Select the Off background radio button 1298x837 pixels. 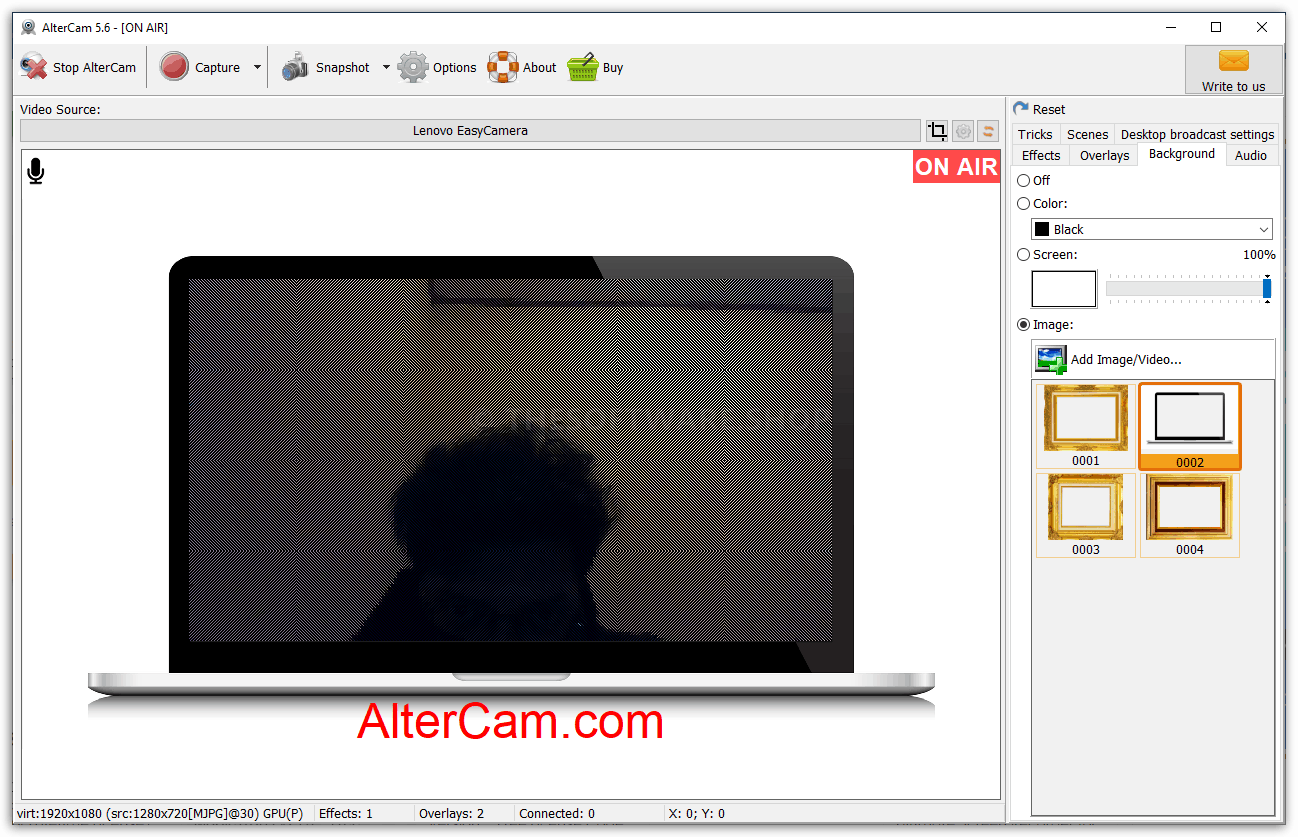click(x=1023, y=181)
